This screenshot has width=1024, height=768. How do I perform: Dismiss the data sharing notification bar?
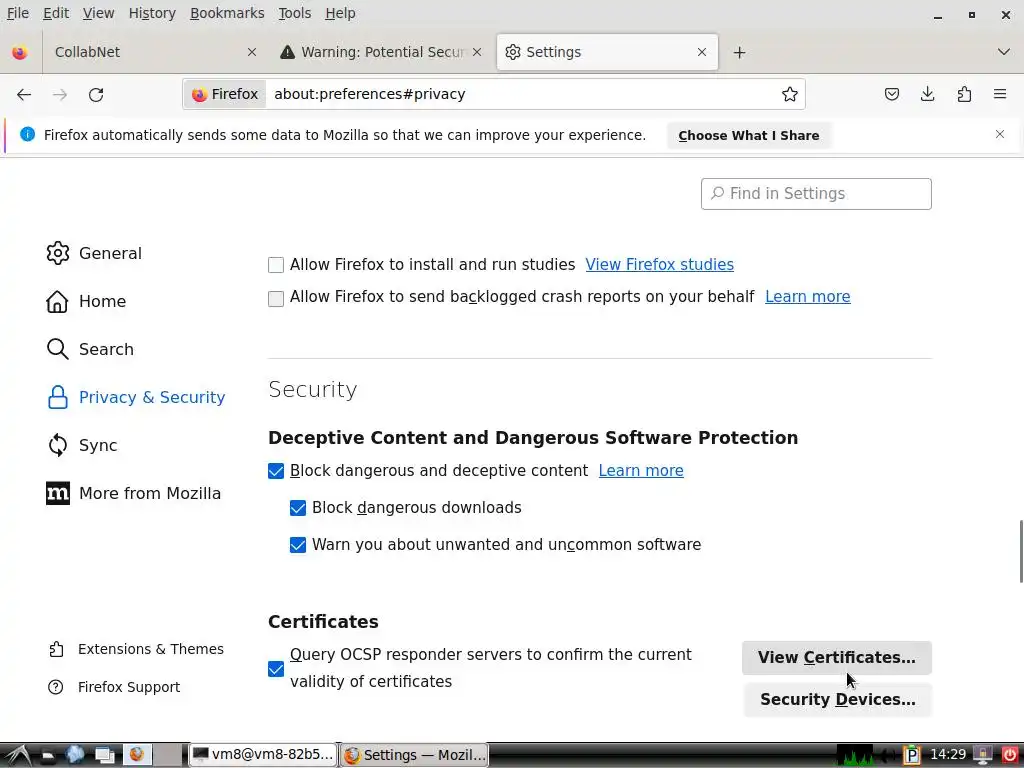[1000, 134]
